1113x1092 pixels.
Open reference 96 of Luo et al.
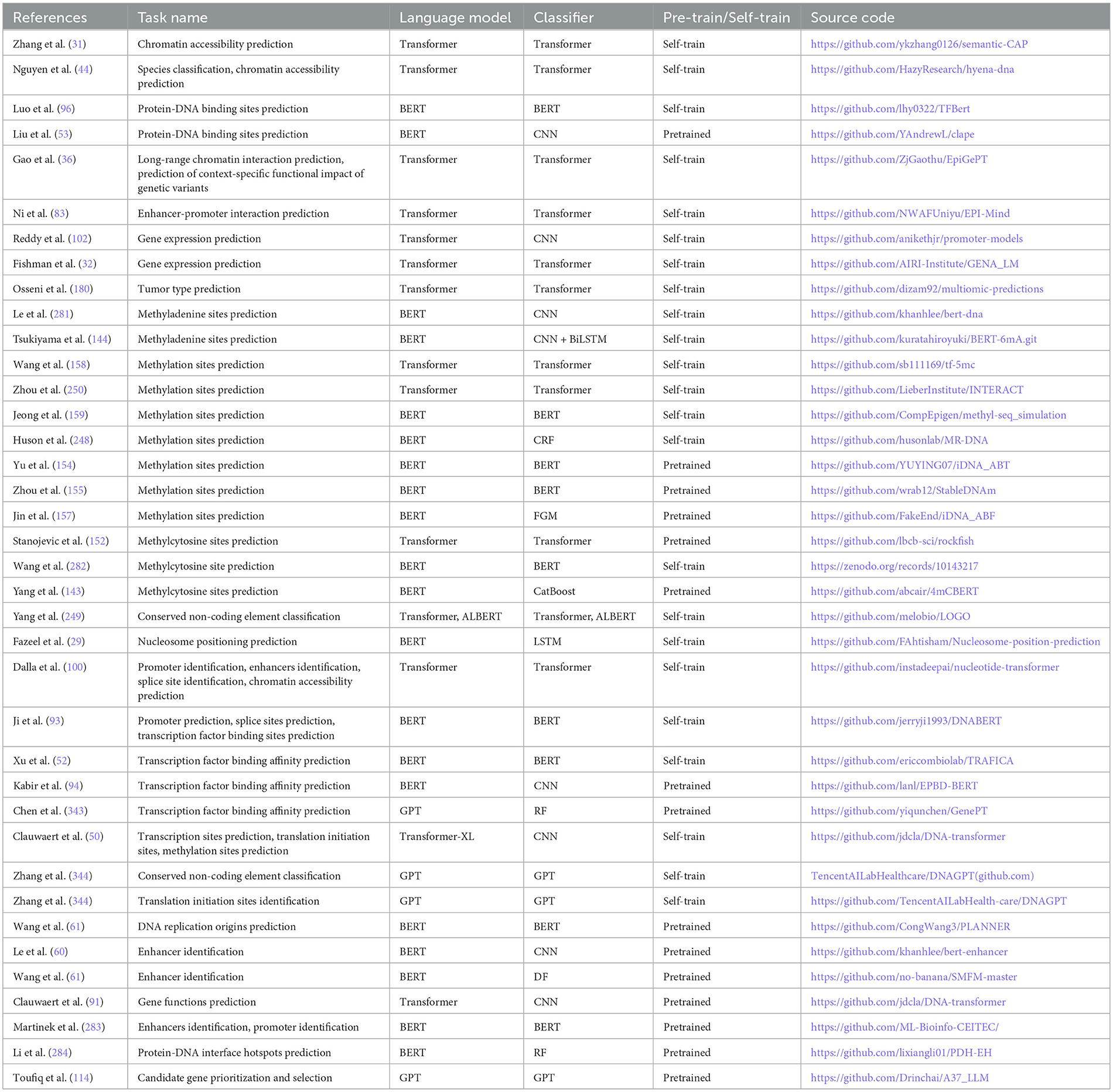click(x=66, y=108)
